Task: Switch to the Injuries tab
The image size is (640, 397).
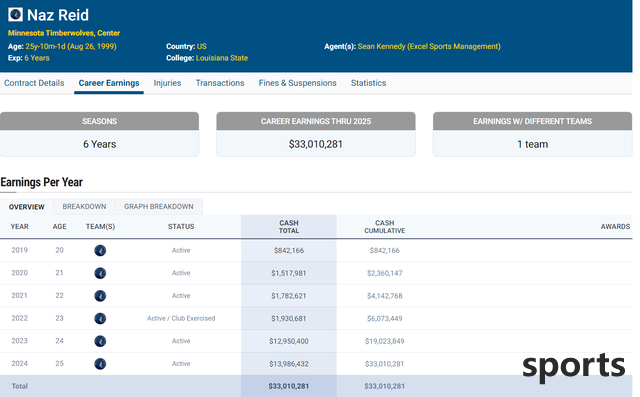Action: pos(167,83)
